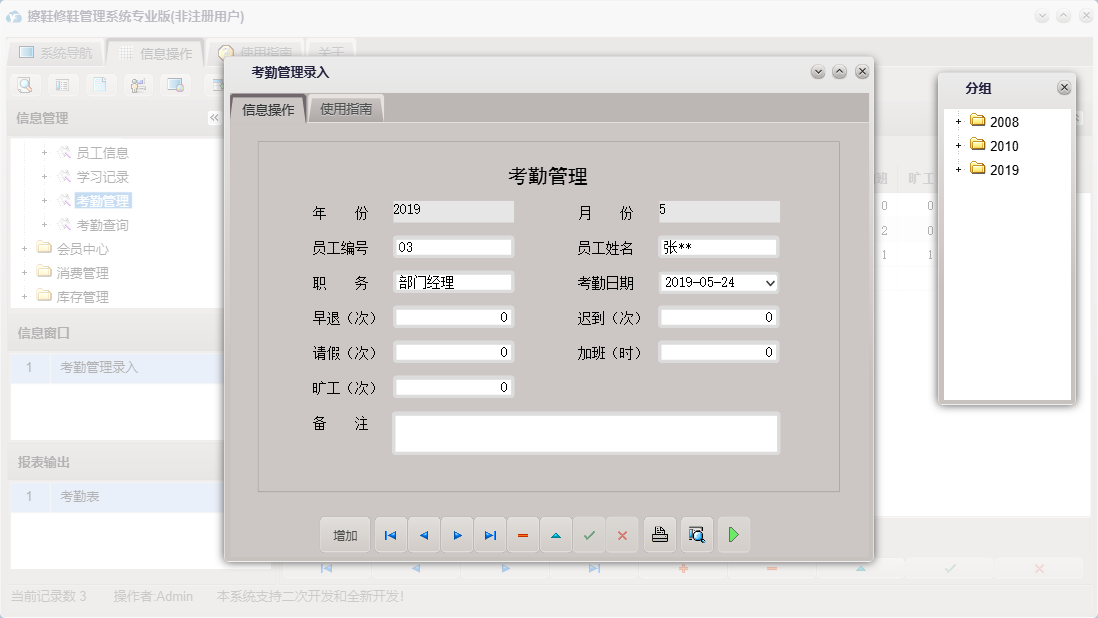Screen dimensions: 1098x618
Task: Edit the record using the blue triangle icon
Action: click(x=556, y=535)
